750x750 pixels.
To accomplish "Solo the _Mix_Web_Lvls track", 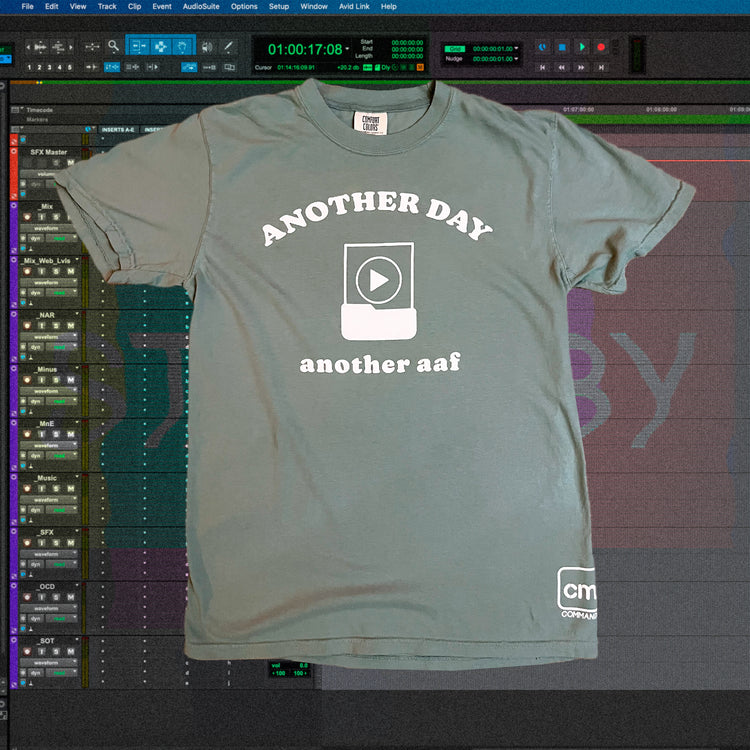I will pos(56,271).
